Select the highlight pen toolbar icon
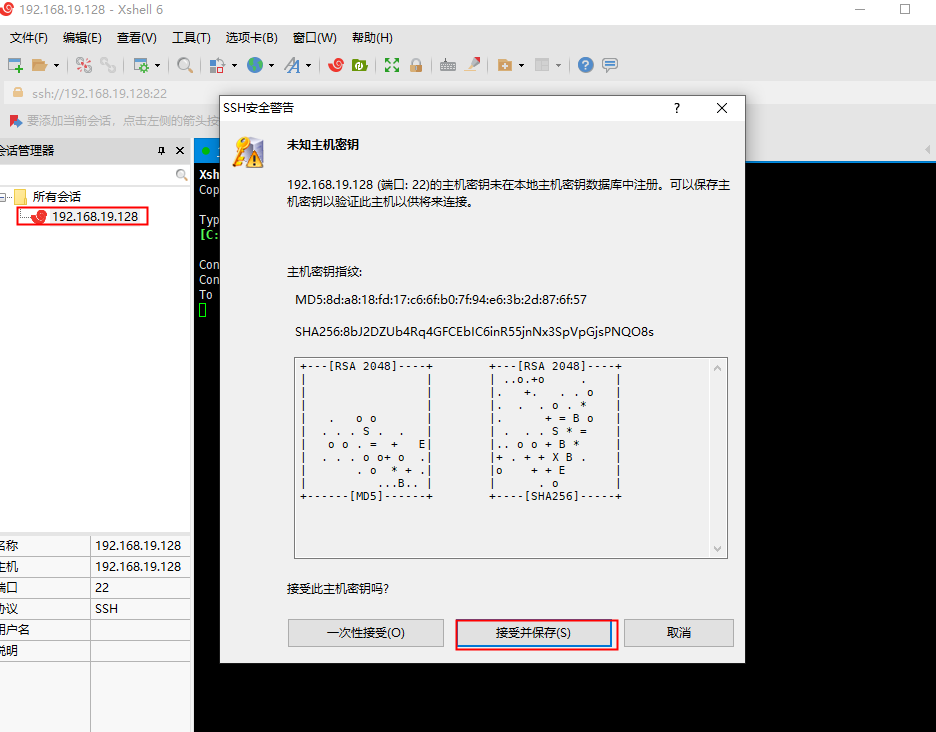 click(471, 65)
